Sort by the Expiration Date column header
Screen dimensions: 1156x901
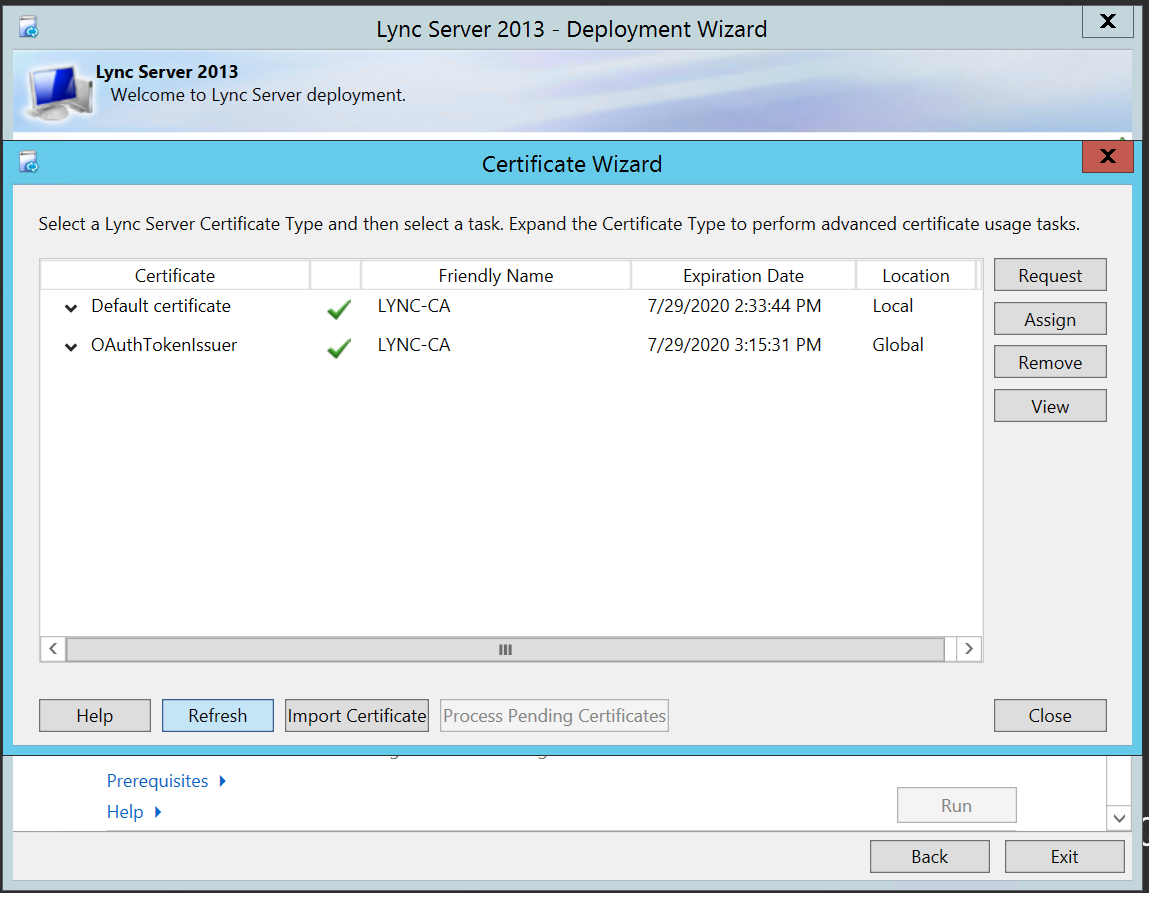[x=743, y=275]
